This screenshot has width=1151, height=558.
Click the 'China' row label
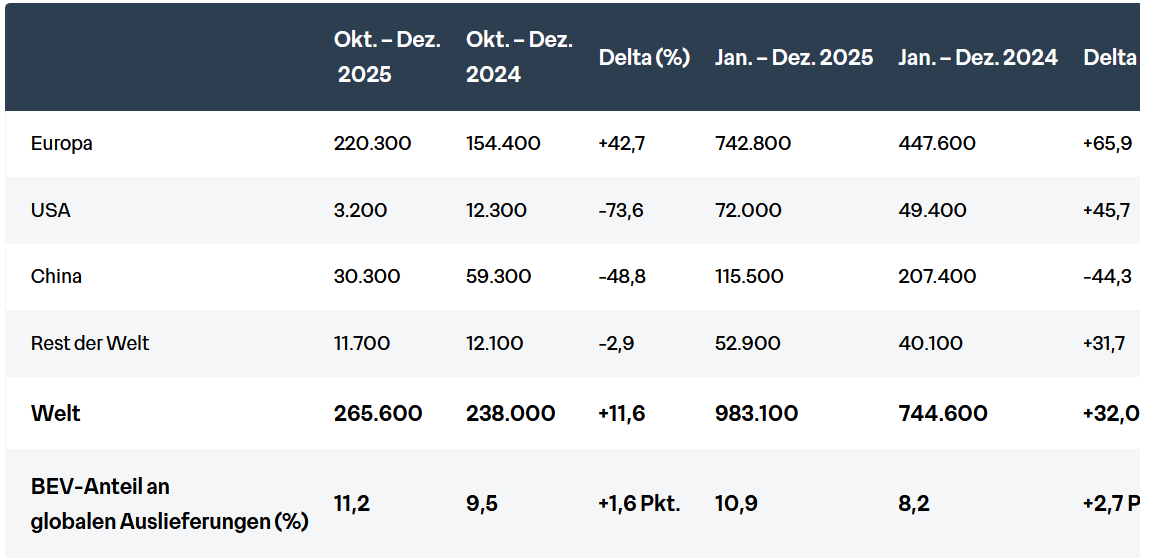(x=56, y=276)
